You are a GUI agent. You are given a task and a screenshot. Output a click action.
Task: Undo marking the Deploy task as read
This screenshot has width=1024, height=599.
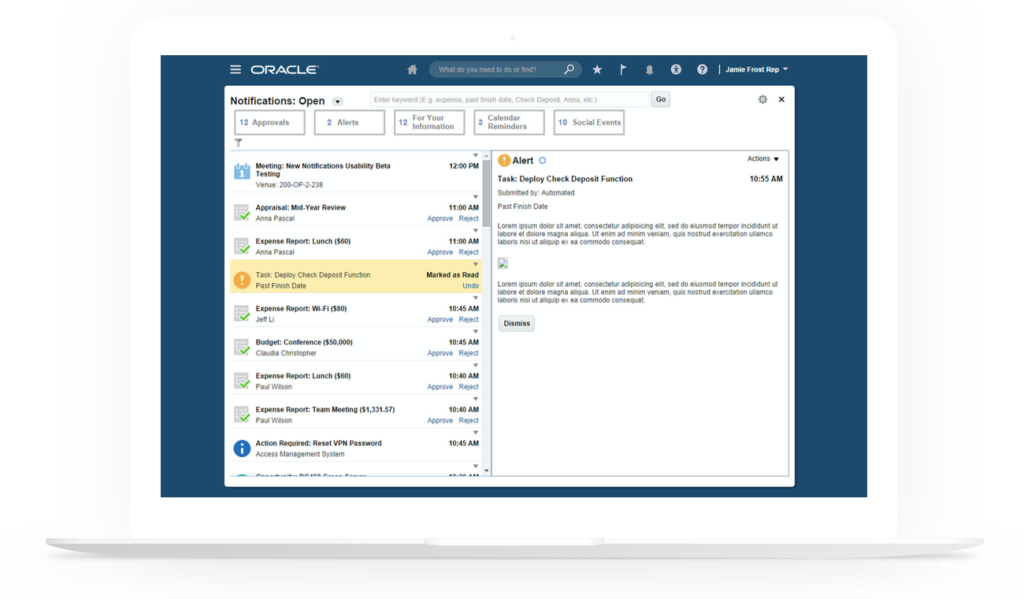(x=470, y=286)
